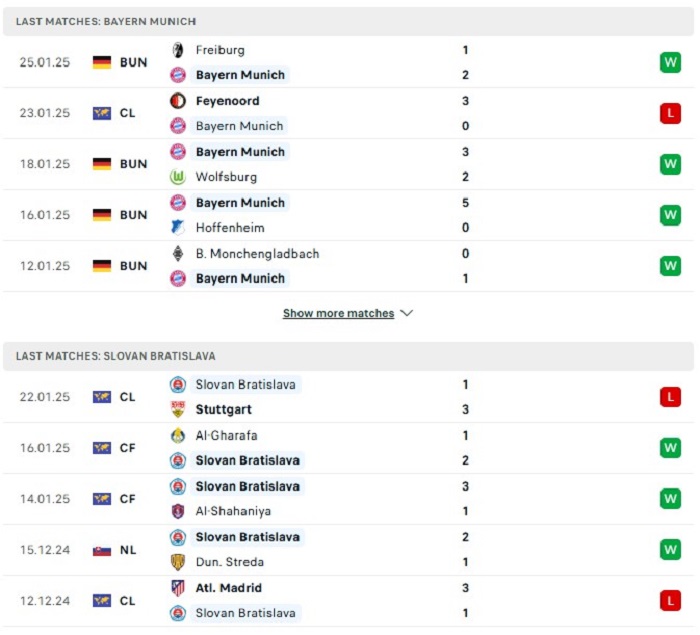700x635 pixels.
Task: Click the Stuttgart club crest icon
Action: tap(178, 409)
